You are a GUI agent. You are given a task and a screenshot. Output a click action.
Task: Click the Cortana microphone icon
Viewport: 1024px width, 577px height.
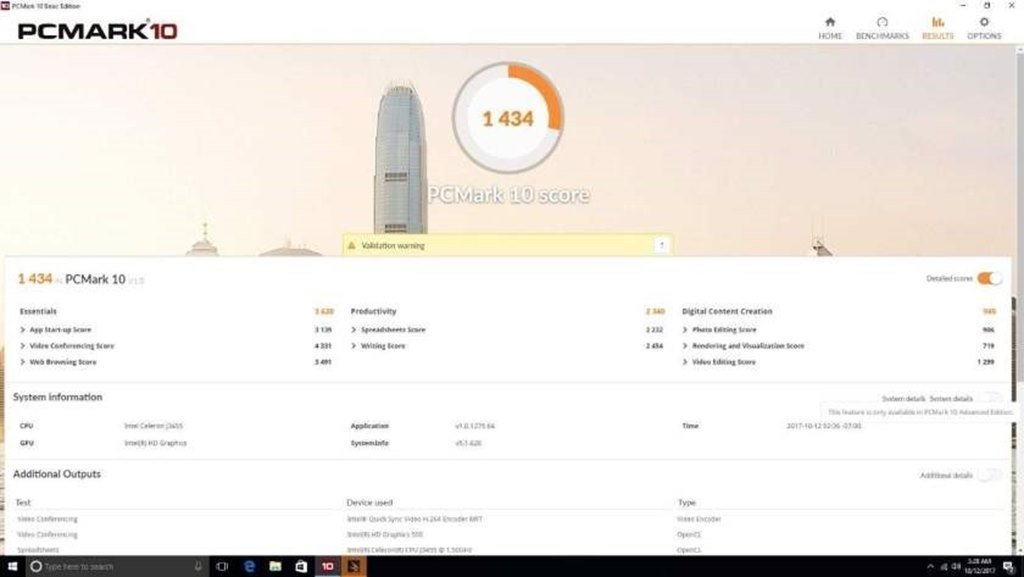[198, 566]
